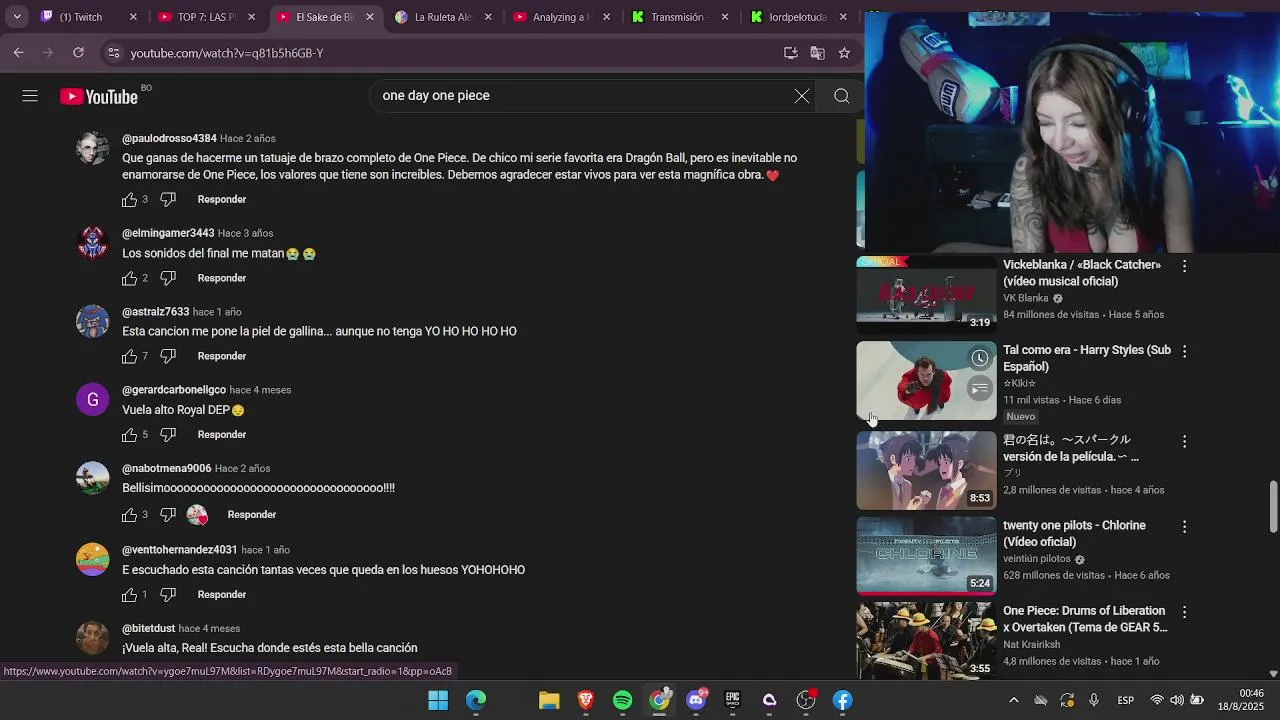Switch to the 'Analyzing a' browser tab
The image size is (1280, 720).
[x=560, y=17]
